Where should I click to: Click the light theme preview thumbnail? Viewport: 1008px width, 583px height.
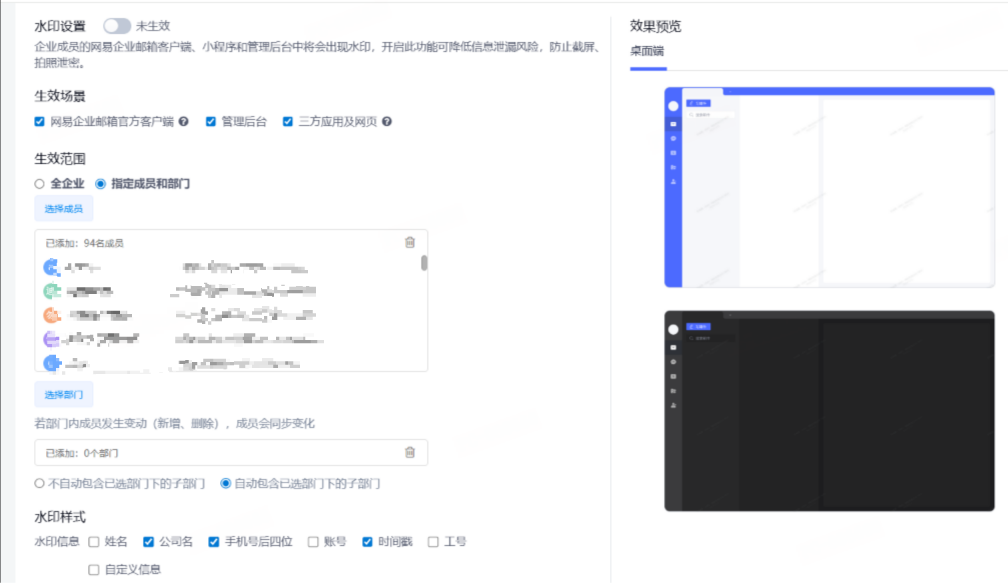click(829, 187)
